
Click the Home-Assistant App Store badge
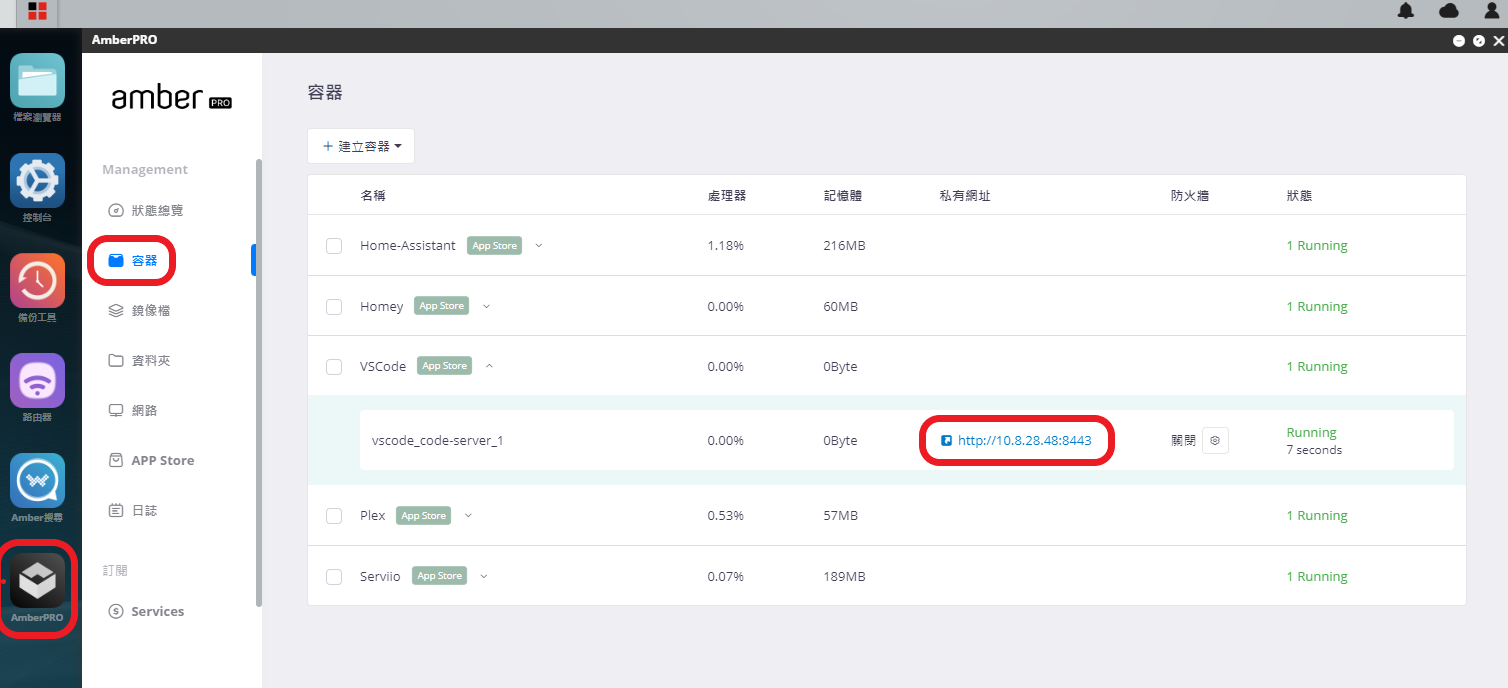pos(495,246)
